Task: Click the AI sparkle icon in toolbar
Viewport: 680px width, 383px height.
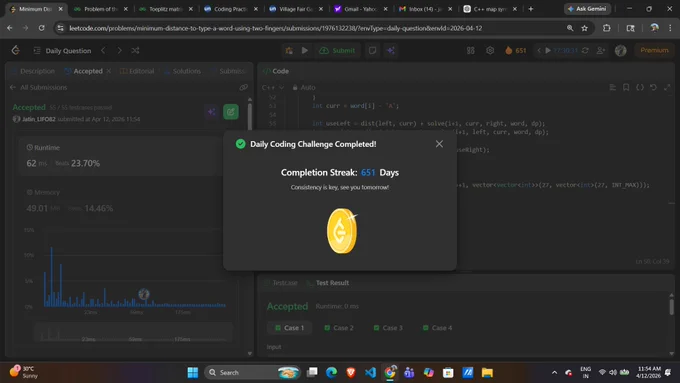Action: coord(391,51)
